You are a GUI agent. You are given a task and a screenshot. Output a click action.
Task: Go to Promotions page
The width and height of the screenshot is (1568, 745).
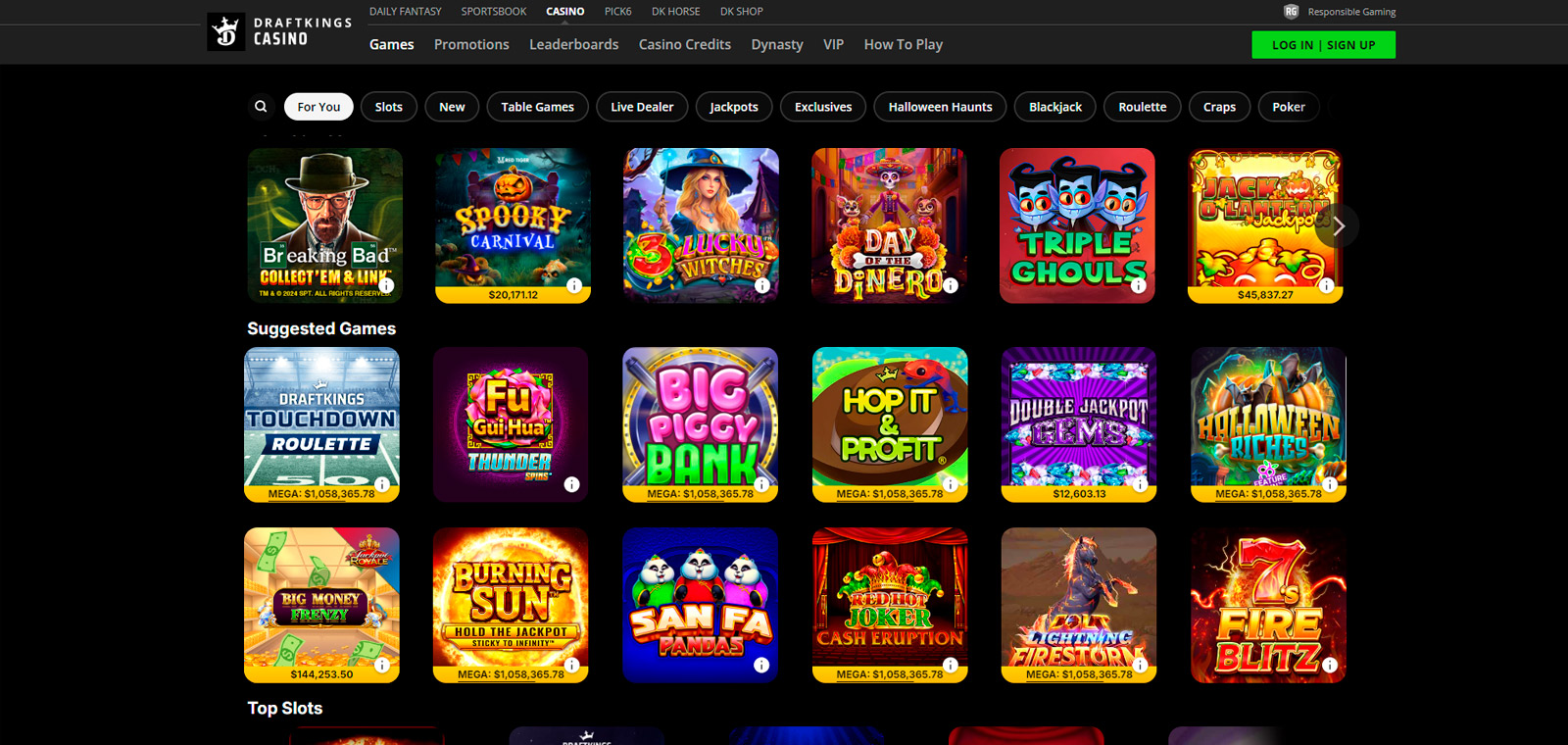[x=471, y=44]
